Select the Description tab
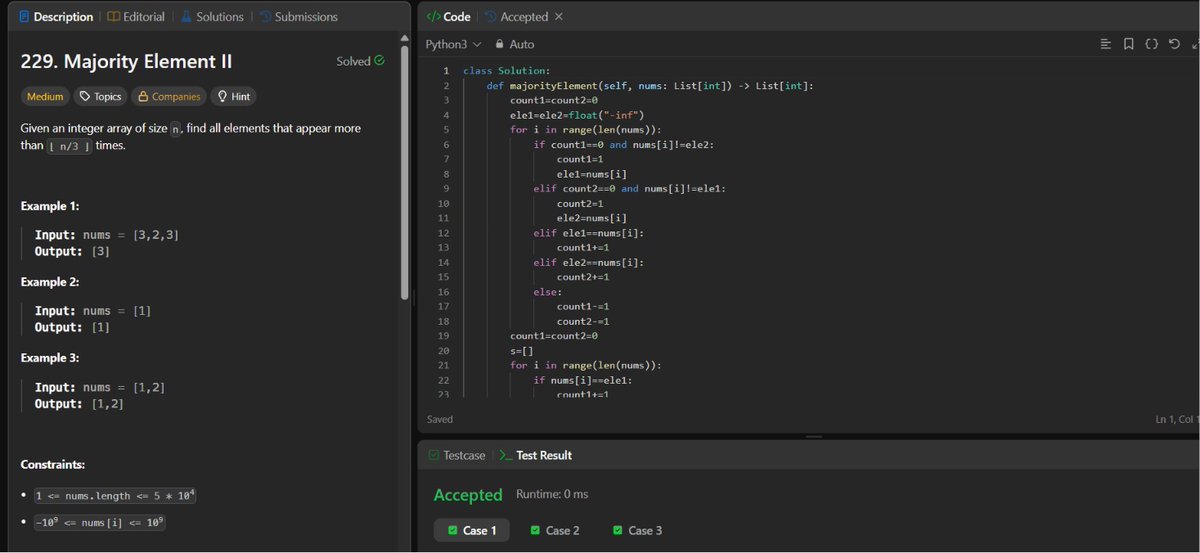This screenshot has height=553, width=1200. (x=56, y=17)
